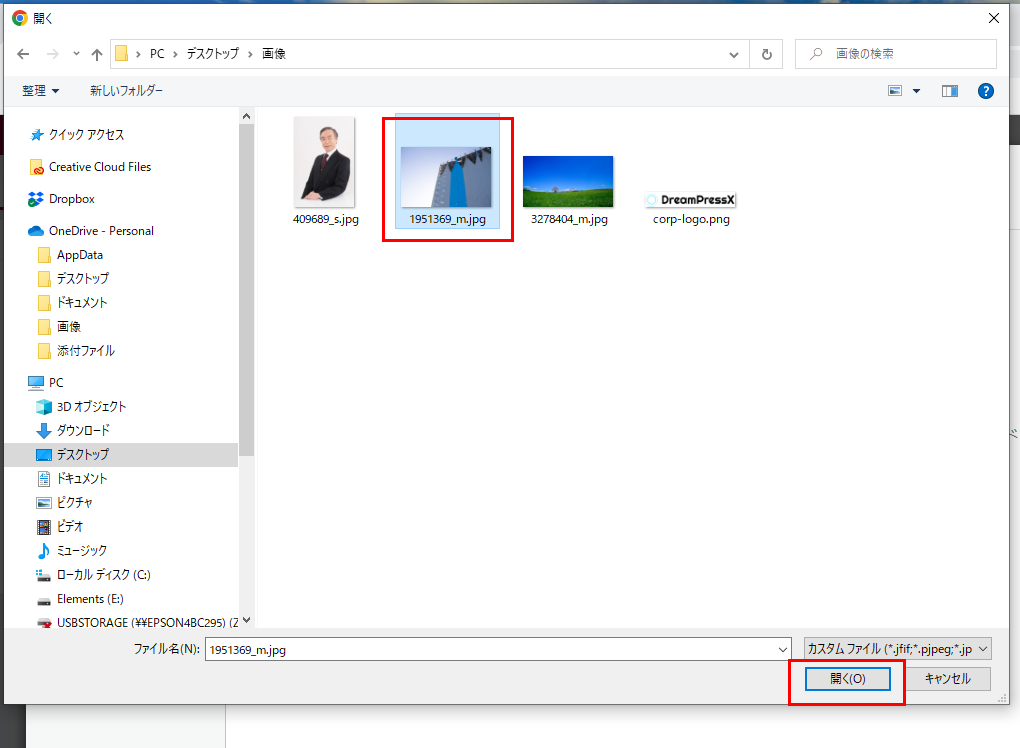
Task: Go up one folder level
Action: click(x=97, y=54)
